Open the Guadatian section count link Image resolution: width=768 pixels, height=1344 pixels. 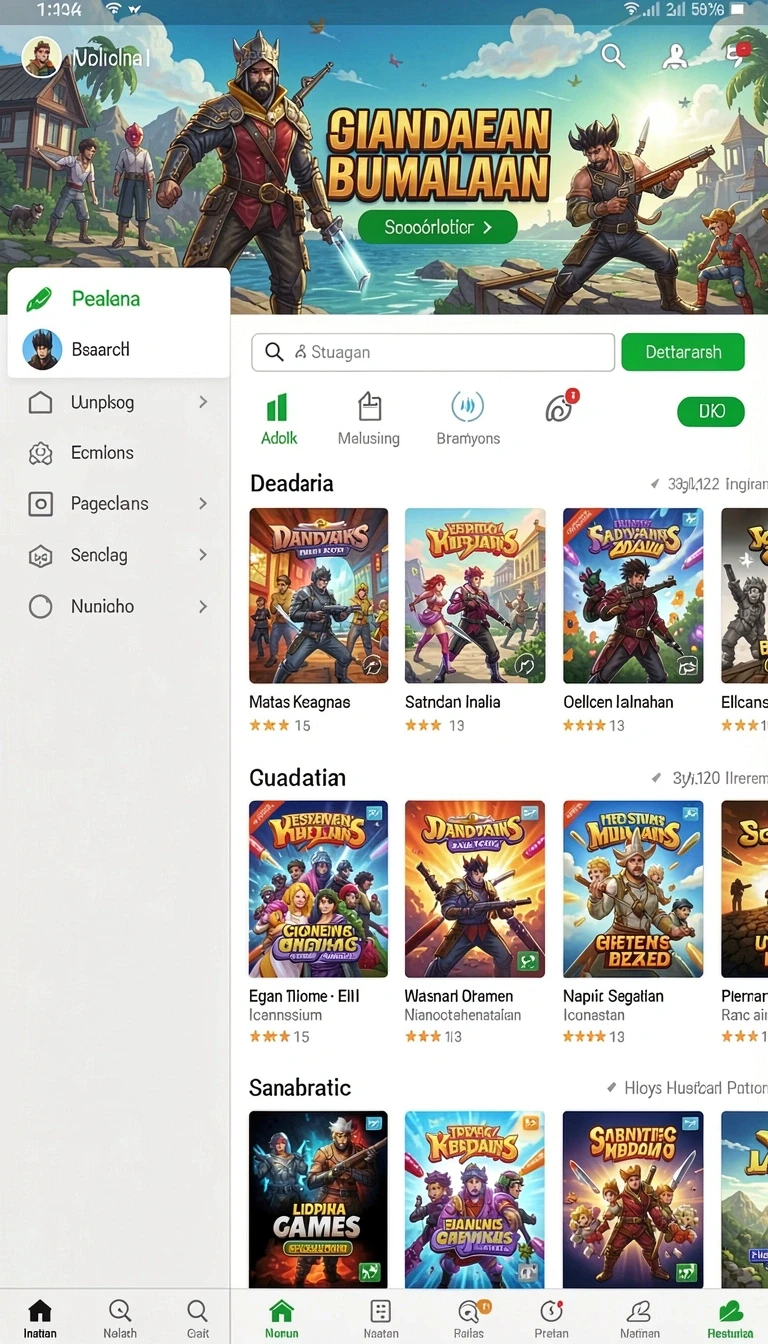click(708, 778)
